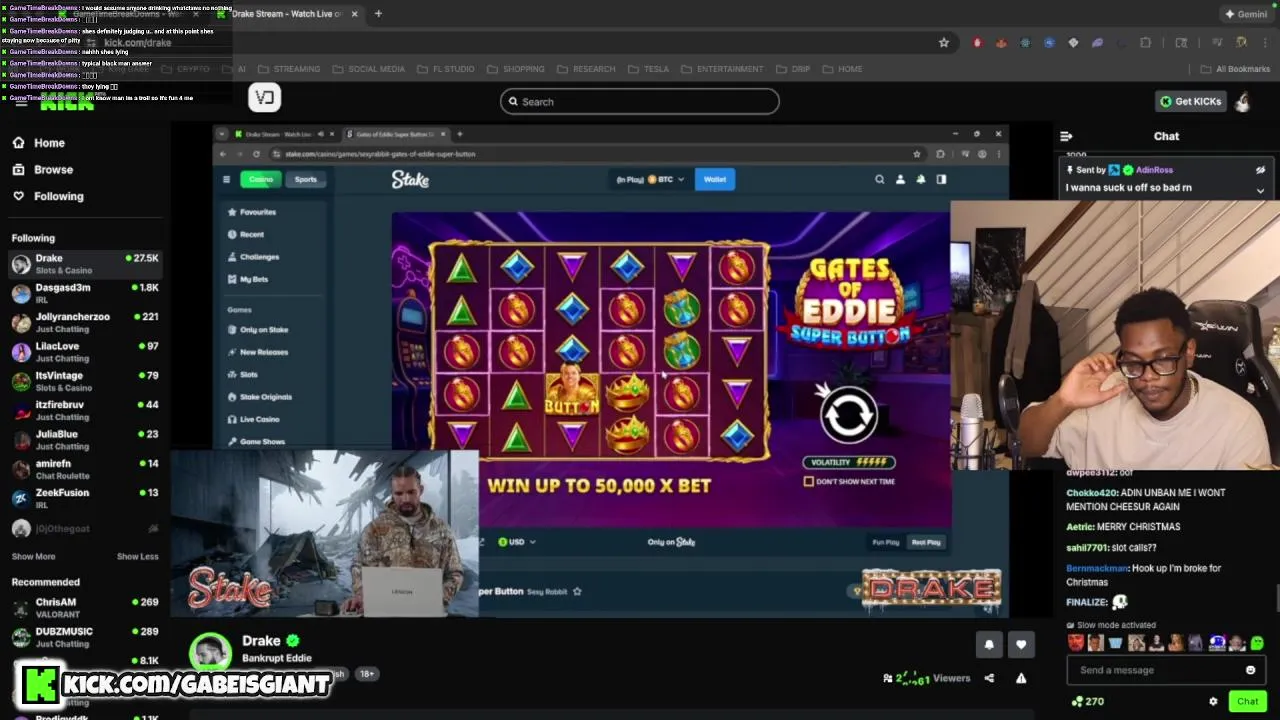Image resolution: width=1280 pixels, height=720 pixels.
Task: Click the Kick sidebar Home icon
Action: tap(18, 143)
